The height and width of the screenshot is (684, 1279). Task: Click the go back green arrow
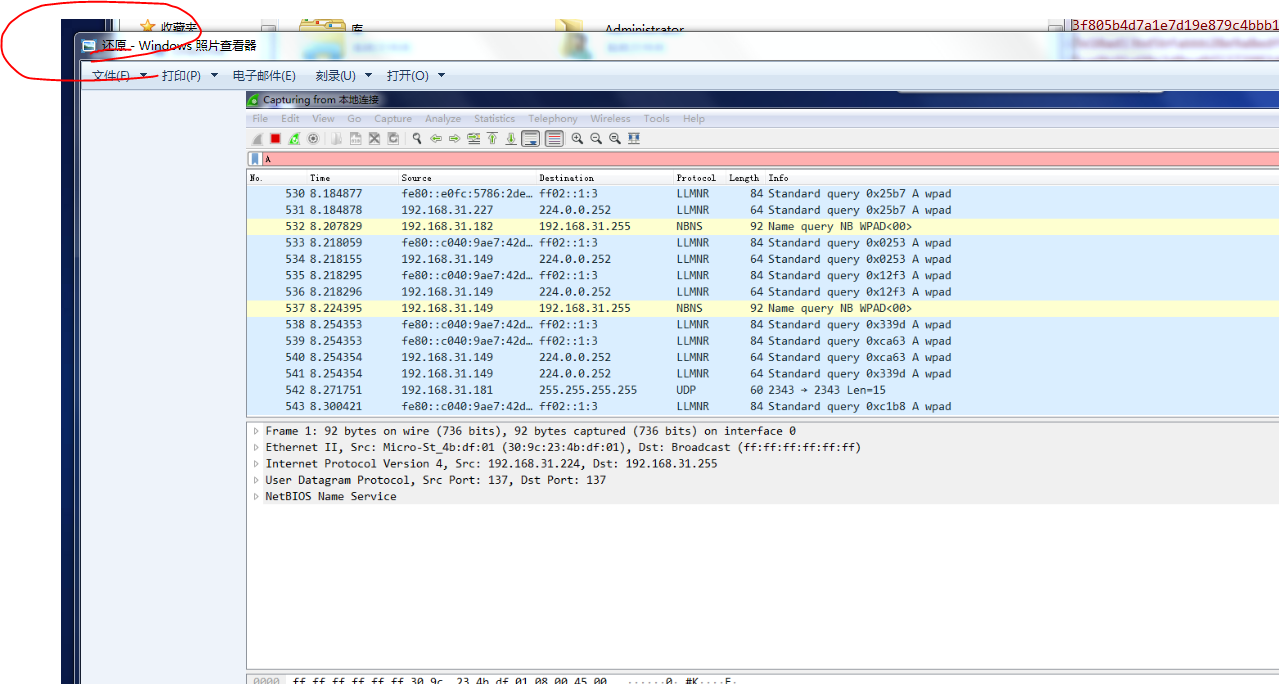click(x=436, y=139)
